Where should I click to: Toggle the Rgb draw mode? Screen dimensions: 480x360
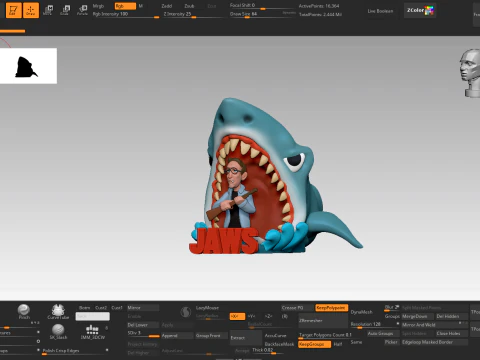point(125,6)
